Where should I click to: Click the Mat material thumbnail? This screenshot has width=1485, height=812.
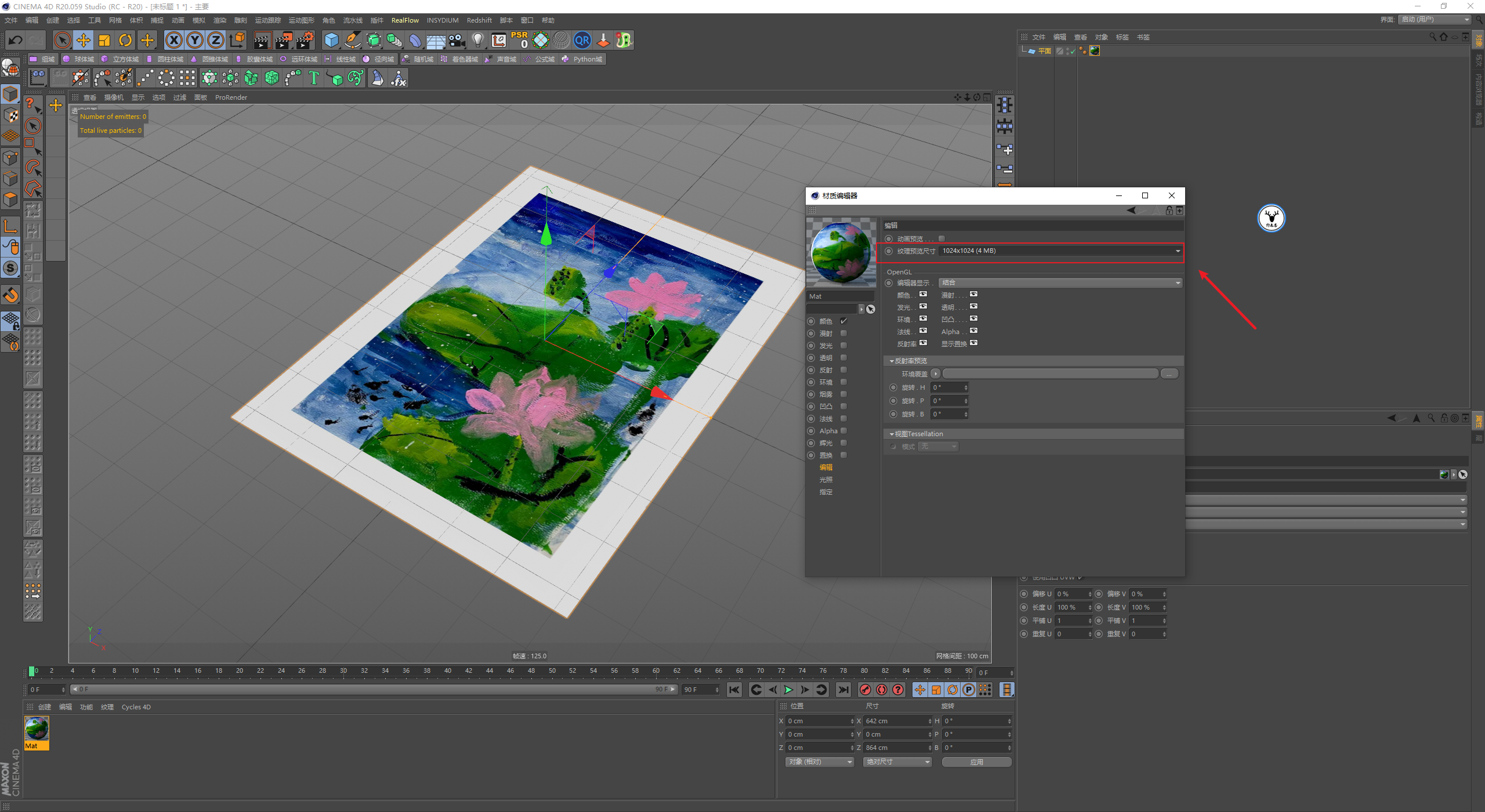[37, 729]
